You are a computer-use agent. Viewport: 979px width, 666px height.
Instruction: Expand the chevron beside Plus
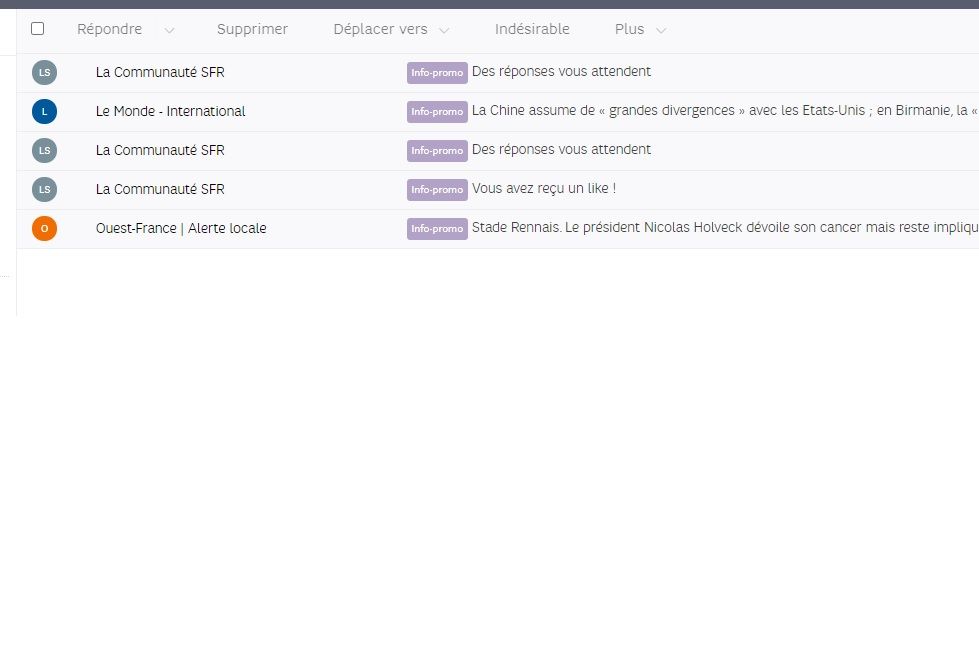pyautogui.click(x=660, y=30)
